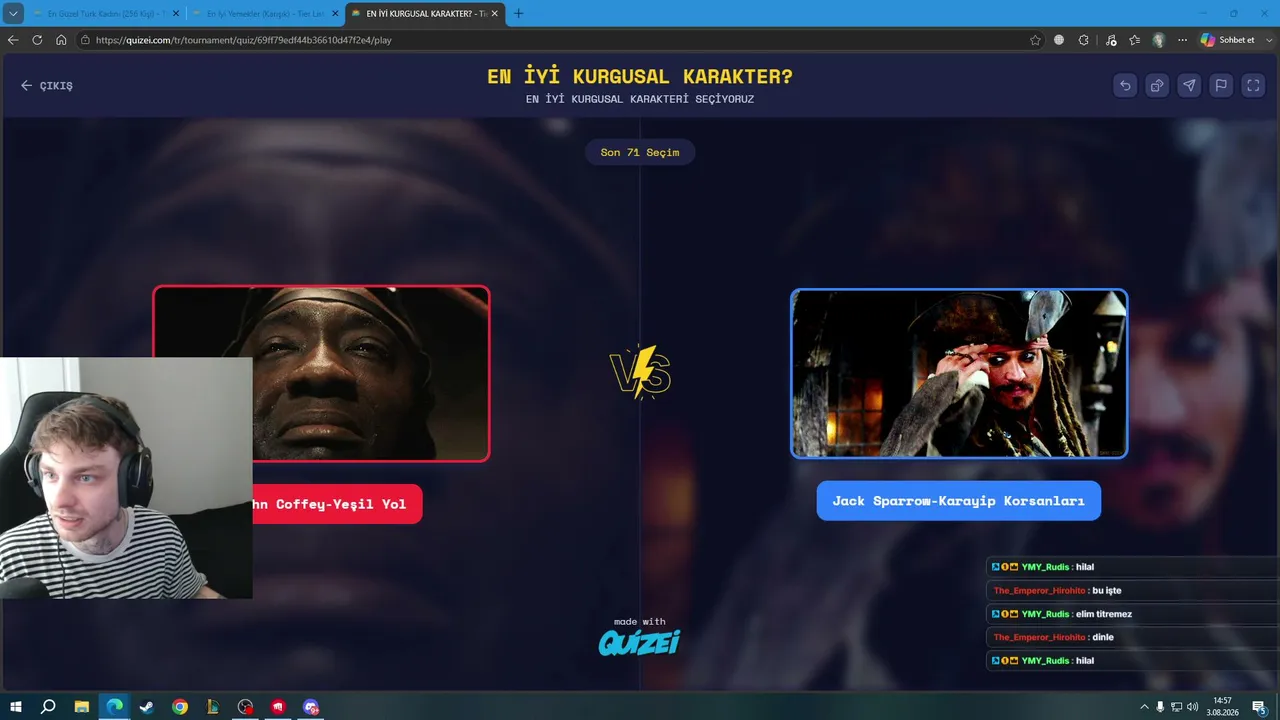The image size is (1280, 720).
Task: Click YMY_Rudis's chat message elim titremez
Action: pos(1131,614)
